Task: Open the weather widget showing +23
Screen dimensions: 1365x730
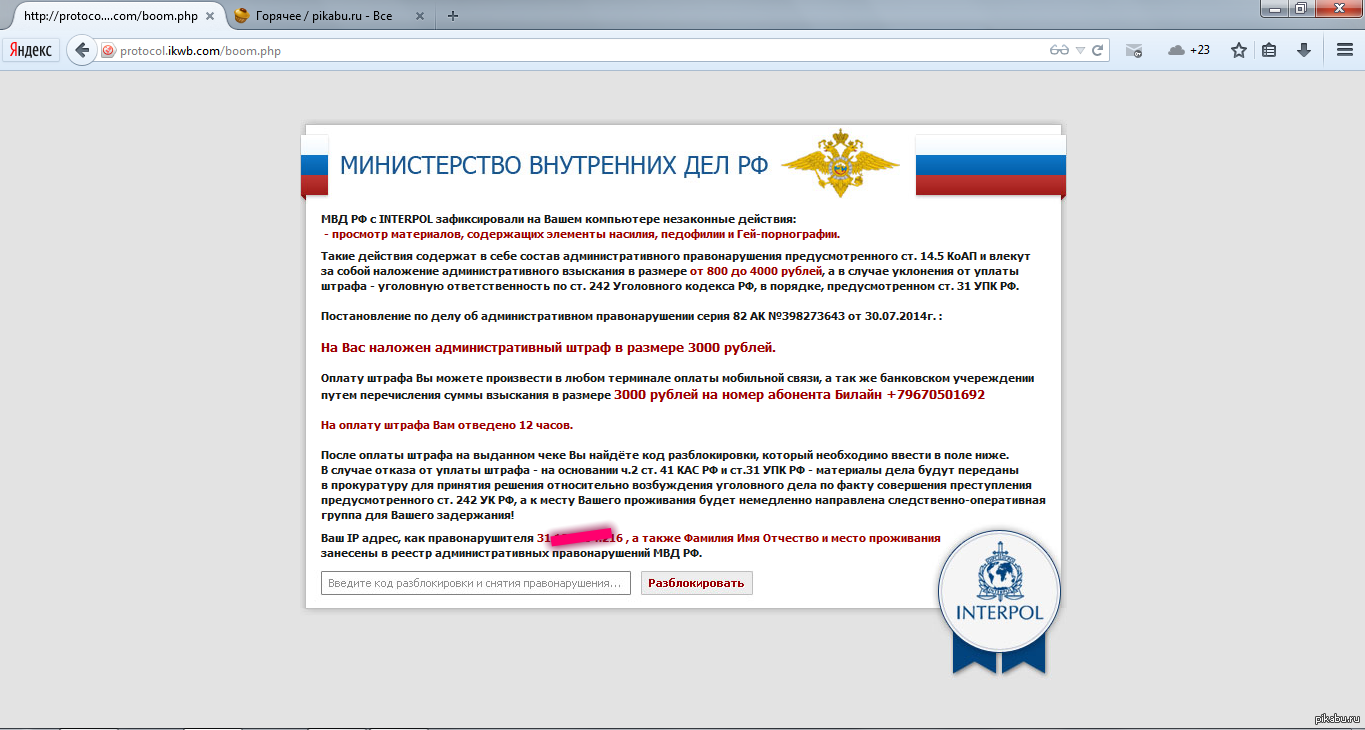Action: (1189, 51)
